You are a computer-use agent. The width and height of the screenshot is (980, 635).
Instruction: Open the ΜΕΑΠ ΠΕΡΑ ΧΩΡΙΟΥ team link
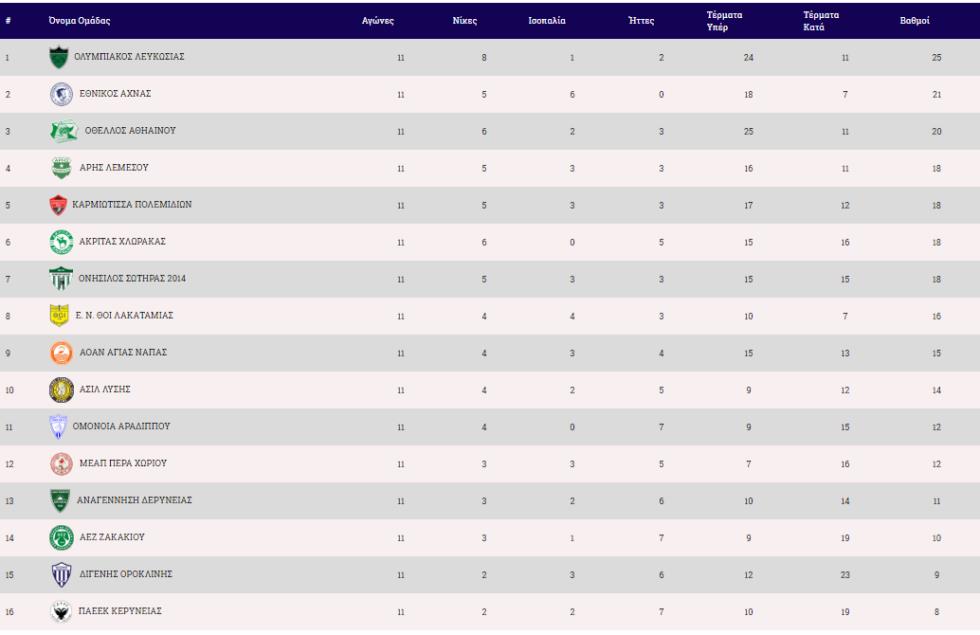123,463
